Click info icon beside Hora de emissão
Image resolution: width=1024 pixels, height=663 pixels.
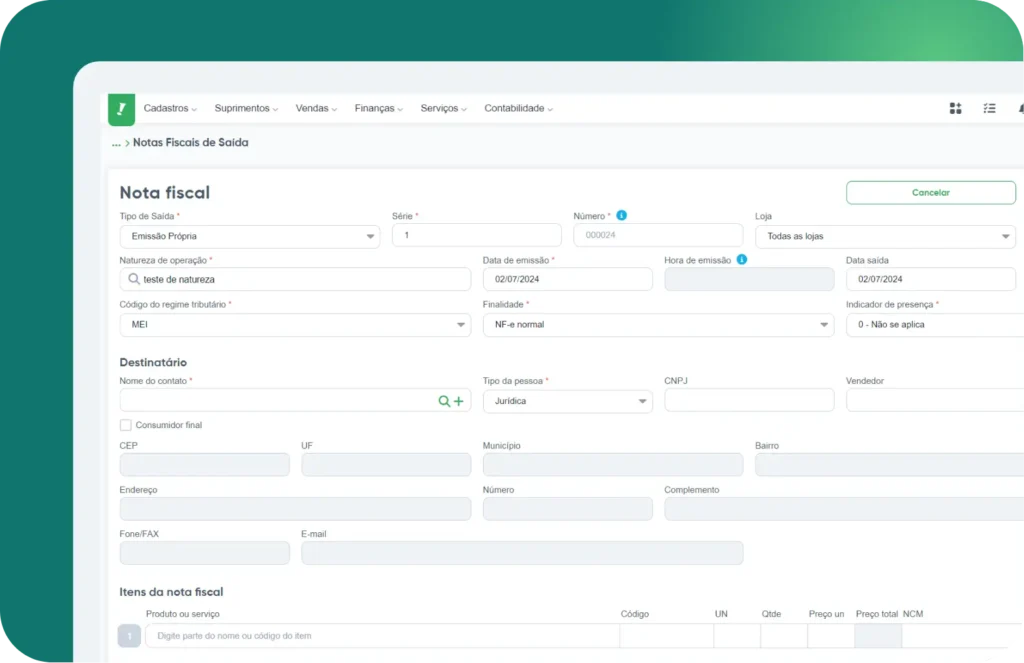pos(742,259)
